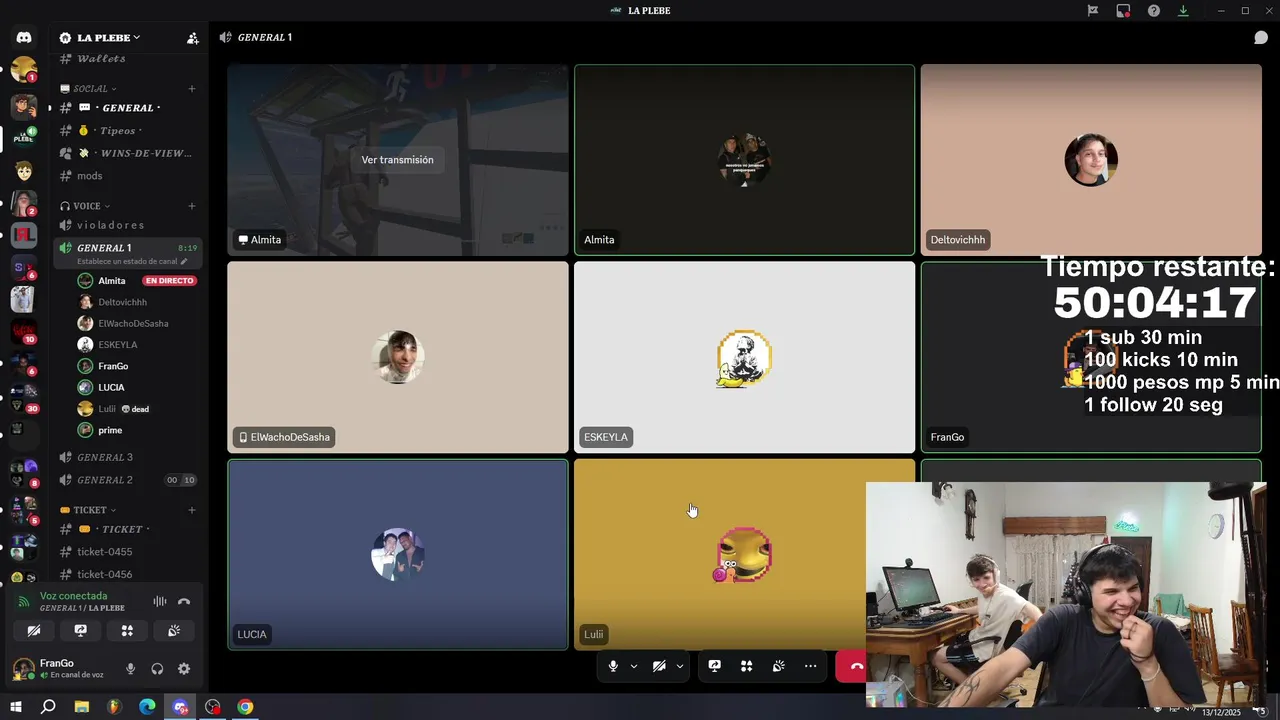Join the GENERAL 3 voice channel
The height and width of the screenshot is (720, 1280).
128,457
